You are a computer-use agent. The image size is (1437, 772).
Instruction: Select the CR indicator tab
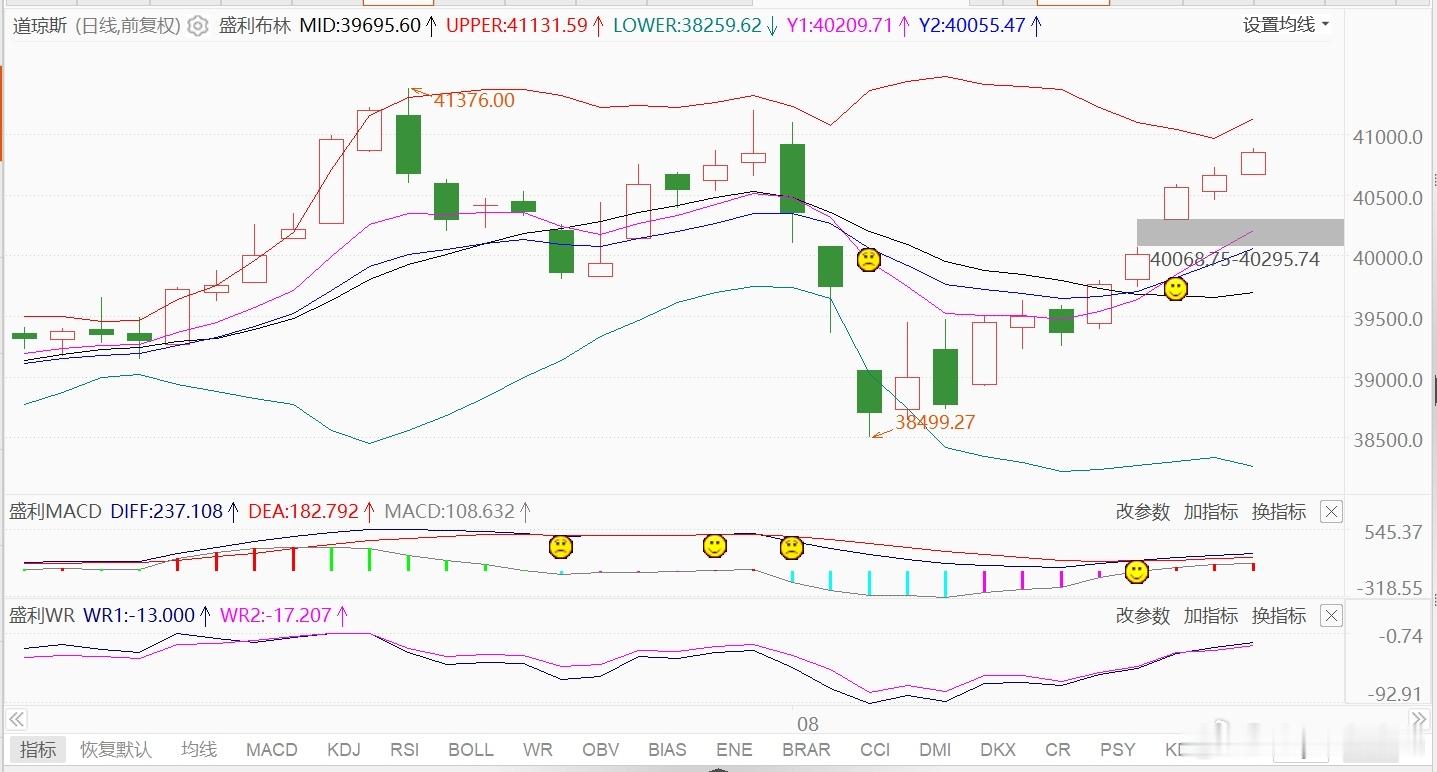click(x=1057, y=749)
